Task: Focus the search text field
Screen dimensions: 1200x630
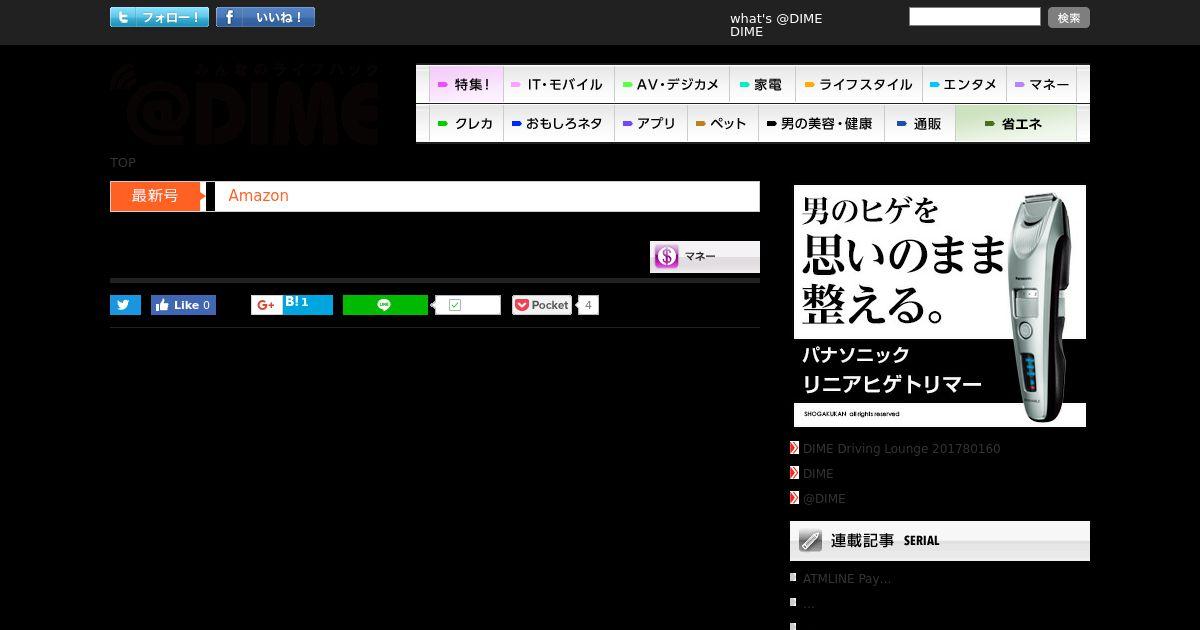Action: (x=974, y=17)
